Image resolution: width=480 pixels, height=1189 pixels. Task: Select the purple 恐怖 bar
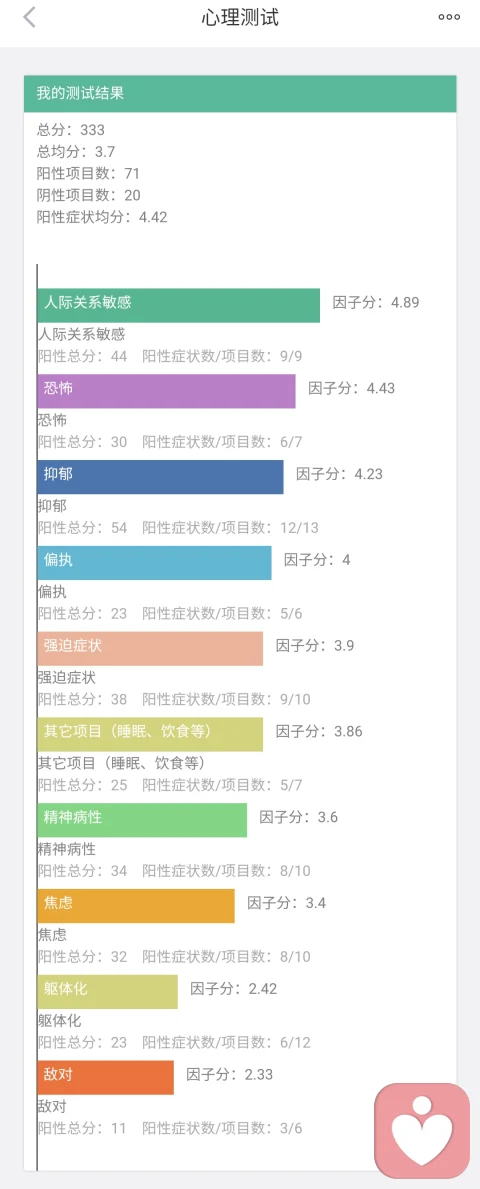[x=167, y=391]
